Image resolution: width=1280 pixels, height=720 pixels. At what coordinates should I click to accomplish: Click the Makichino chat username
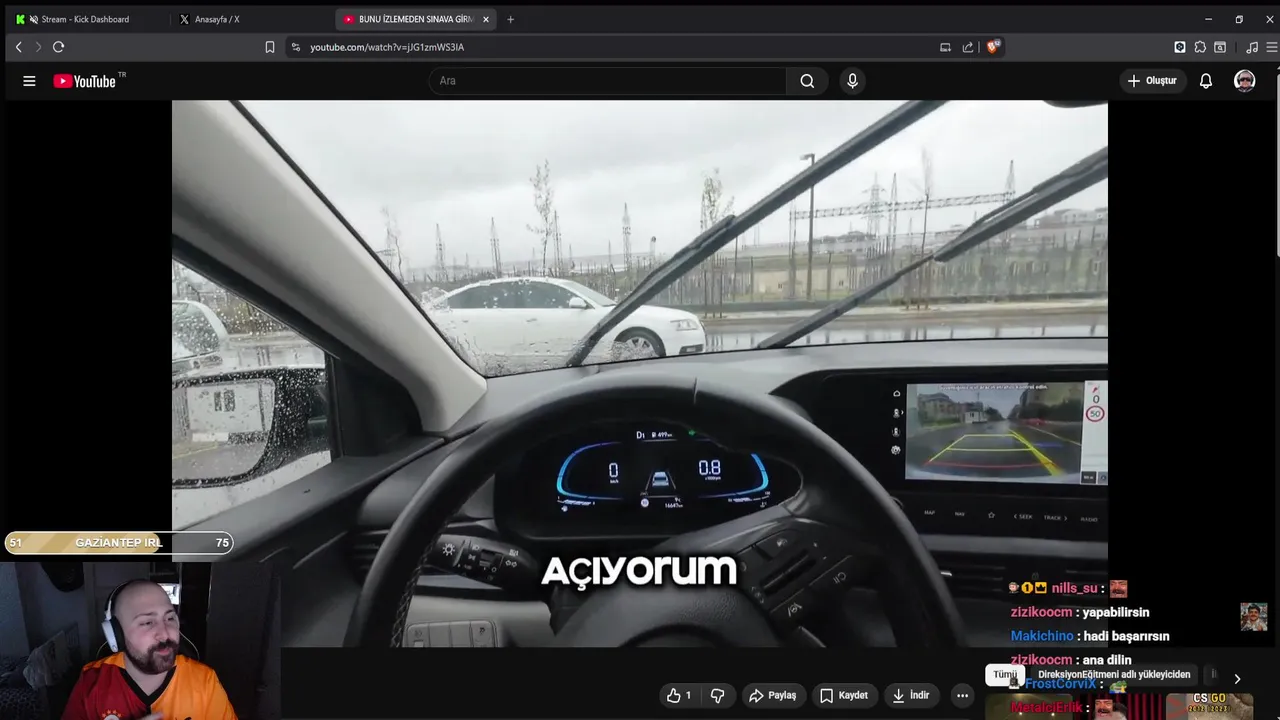pos(1042,636)
